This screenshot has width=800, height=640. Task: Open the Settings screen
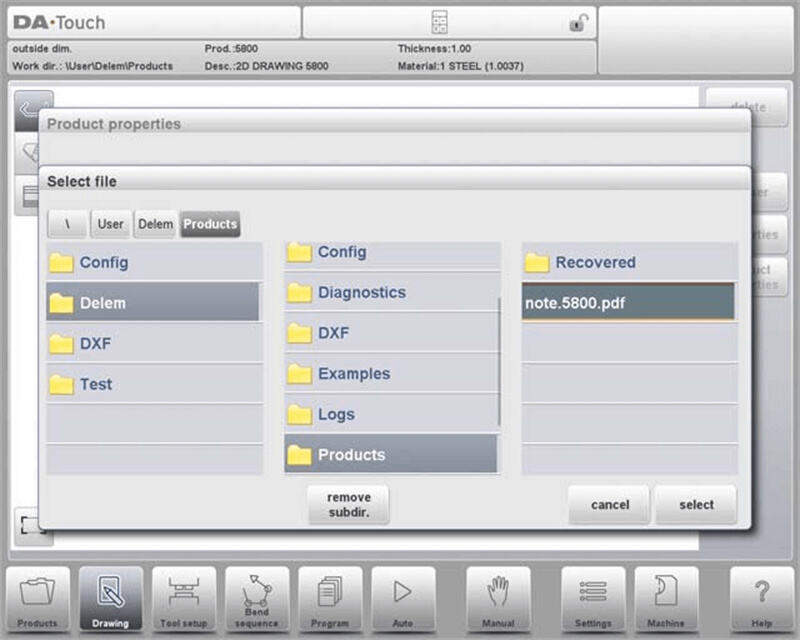593,599
